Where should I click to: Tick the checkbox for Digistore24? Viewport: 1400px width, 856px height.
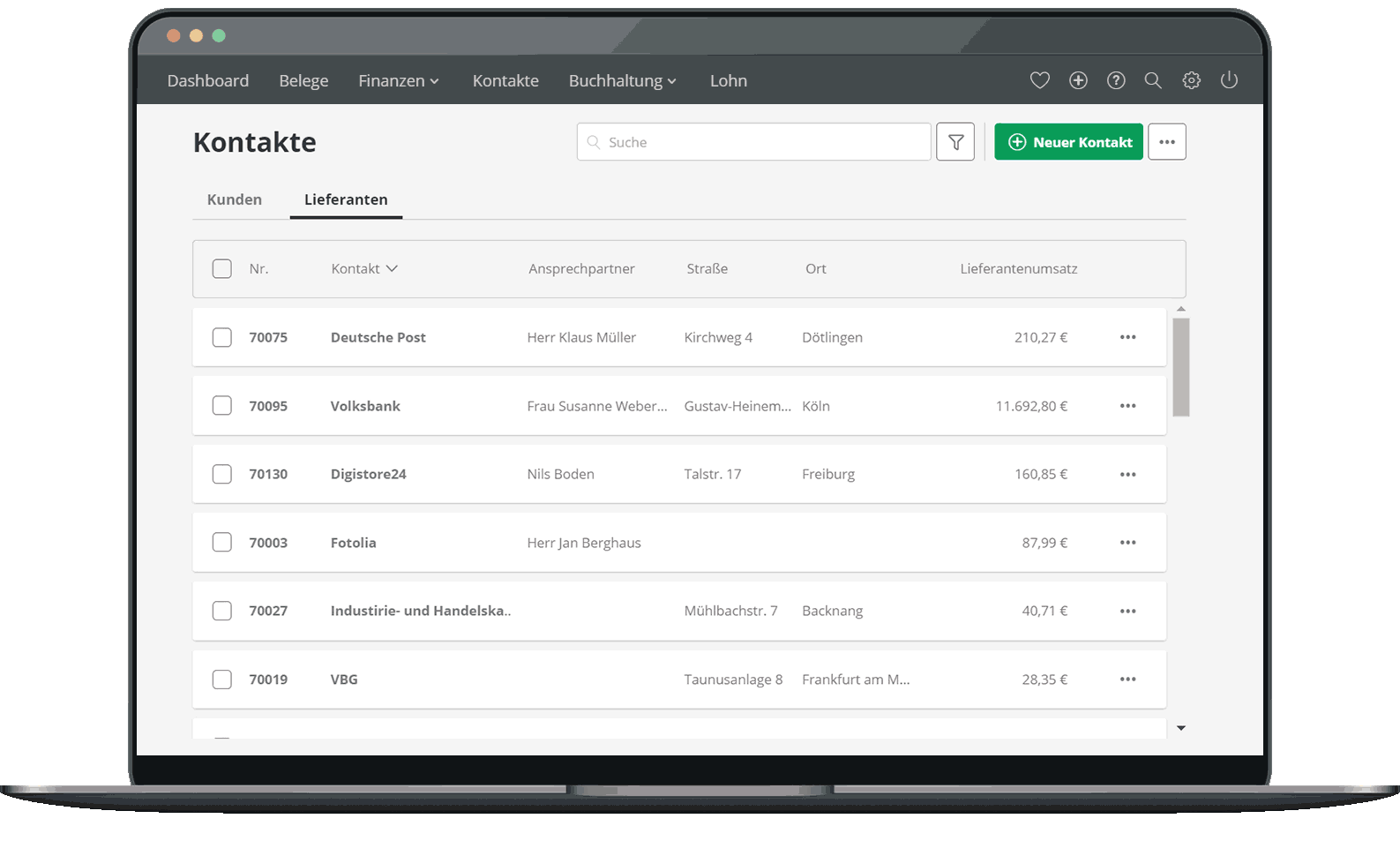pos(222,474)
